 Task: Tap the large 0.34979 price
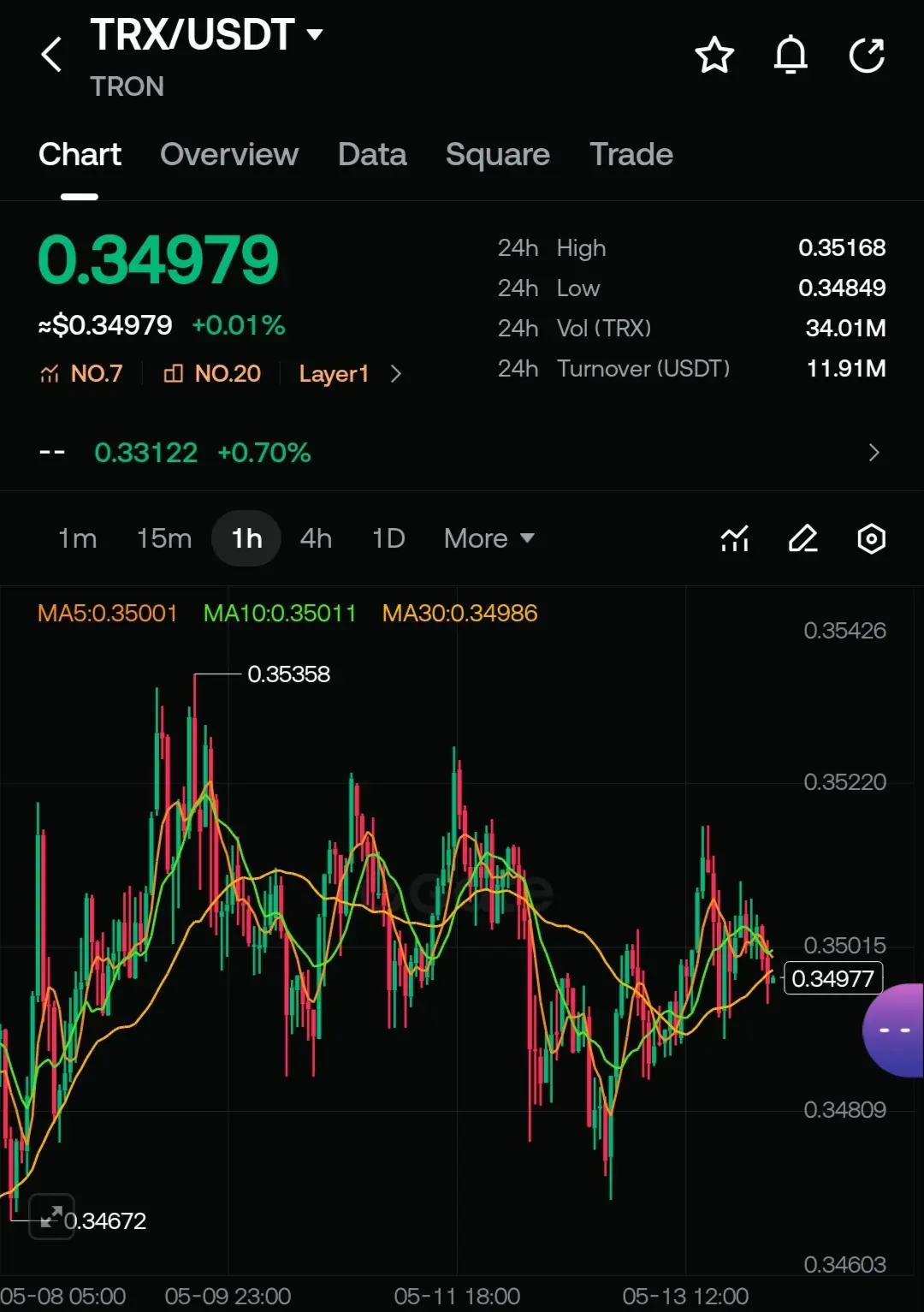point(158,259)
